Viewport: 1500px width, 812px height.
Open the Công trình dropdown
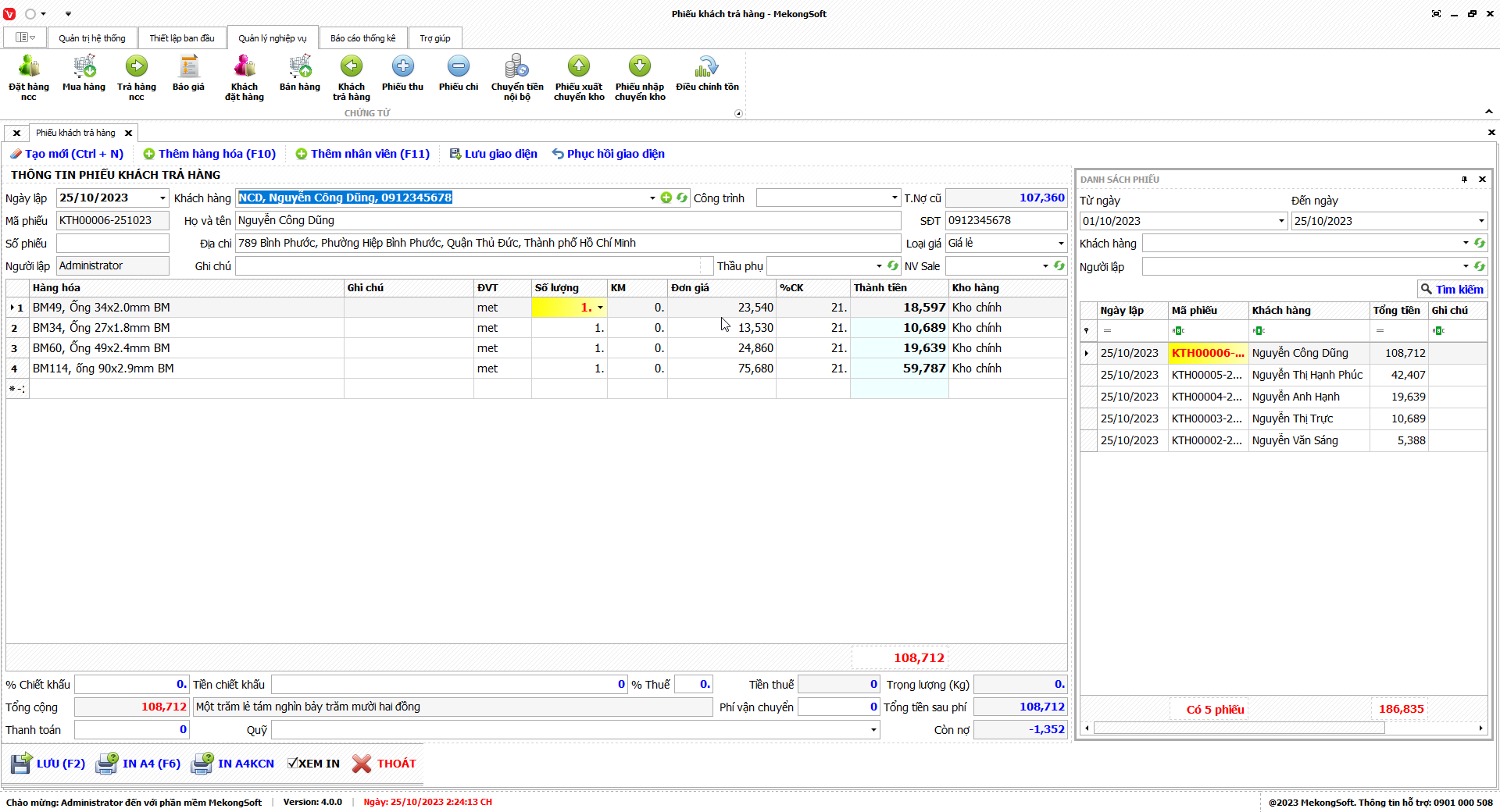(895, 198)
